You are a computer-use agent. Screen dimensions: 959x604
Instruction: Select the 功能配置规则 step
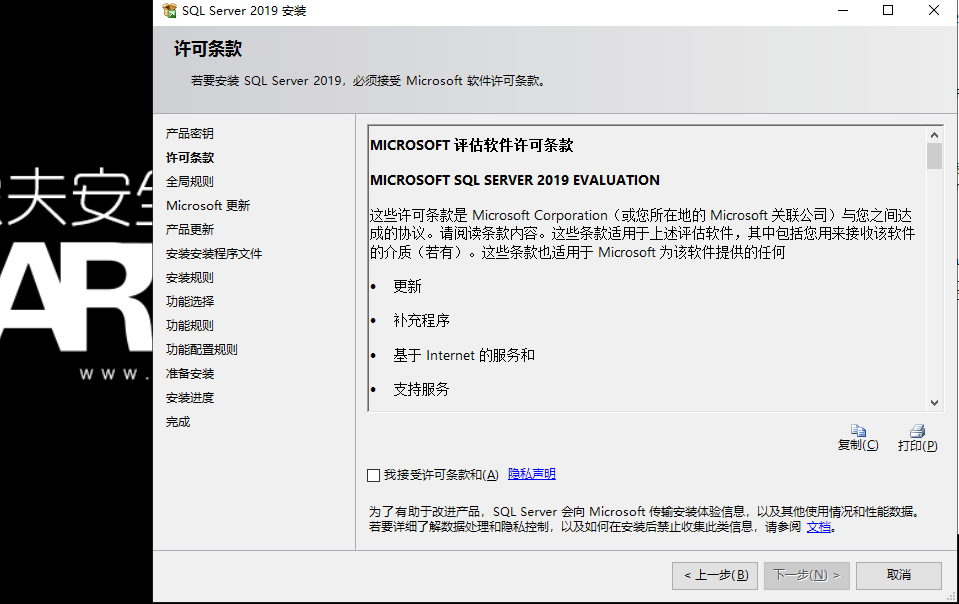(199, 348)
